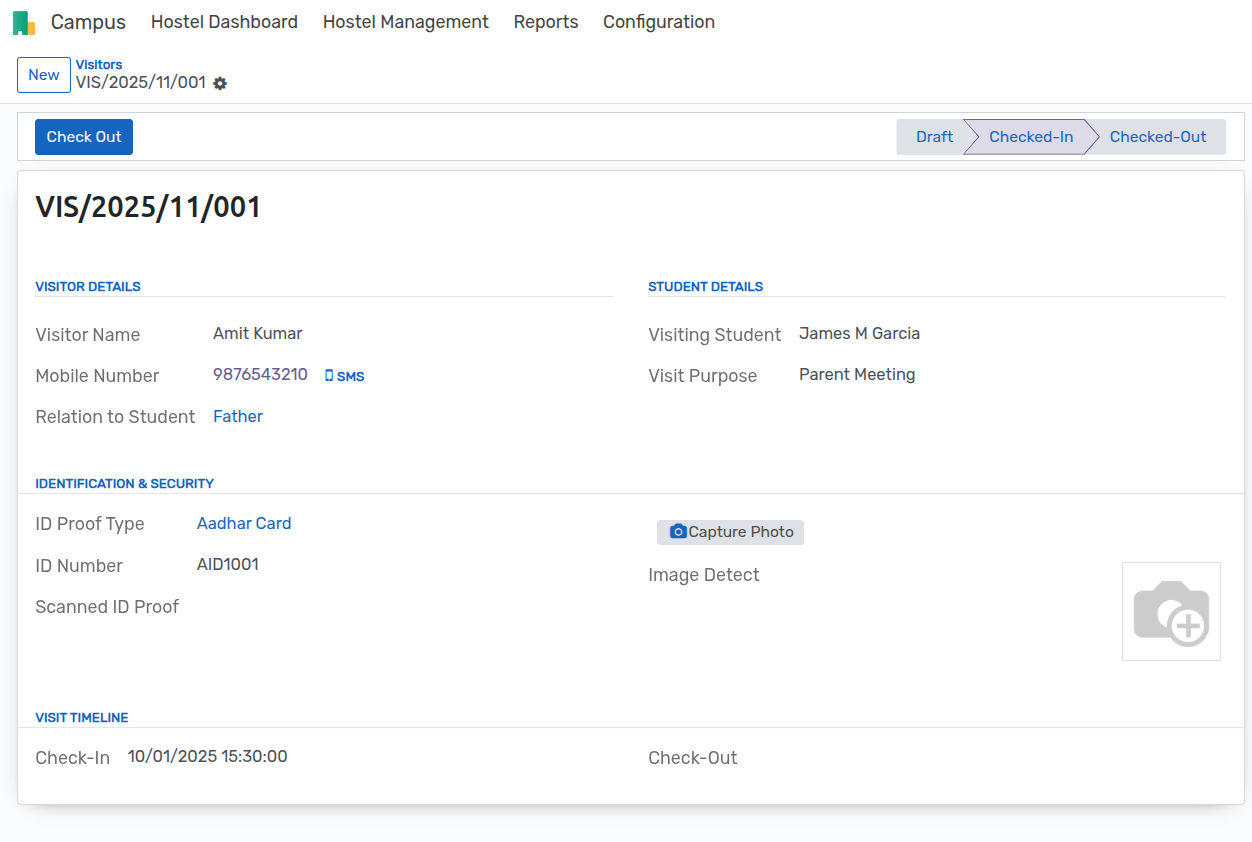Click the New button

click(44, 75)
